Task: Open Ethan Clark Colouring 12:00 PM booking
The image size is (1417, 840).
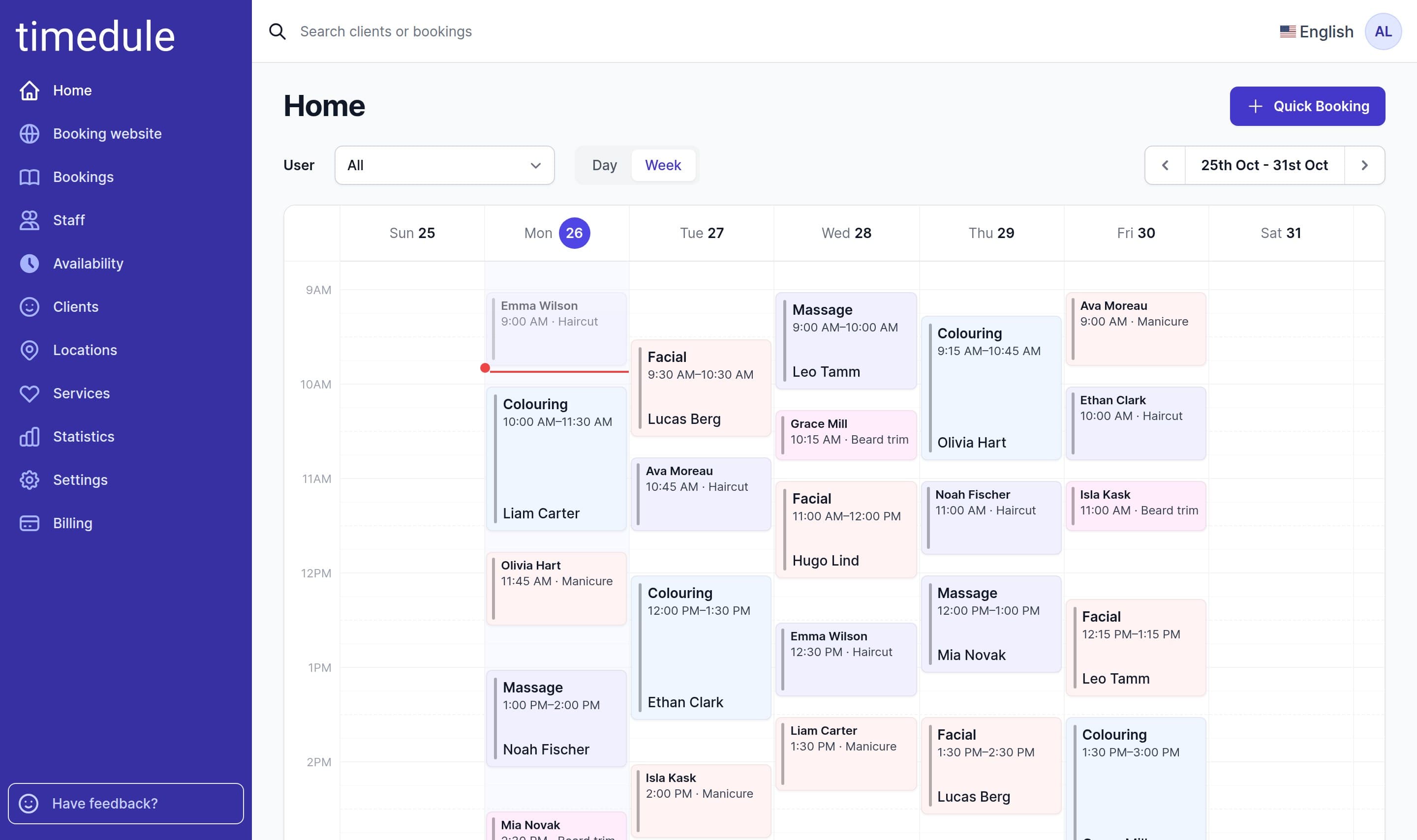Action: [x=701, y=648]
